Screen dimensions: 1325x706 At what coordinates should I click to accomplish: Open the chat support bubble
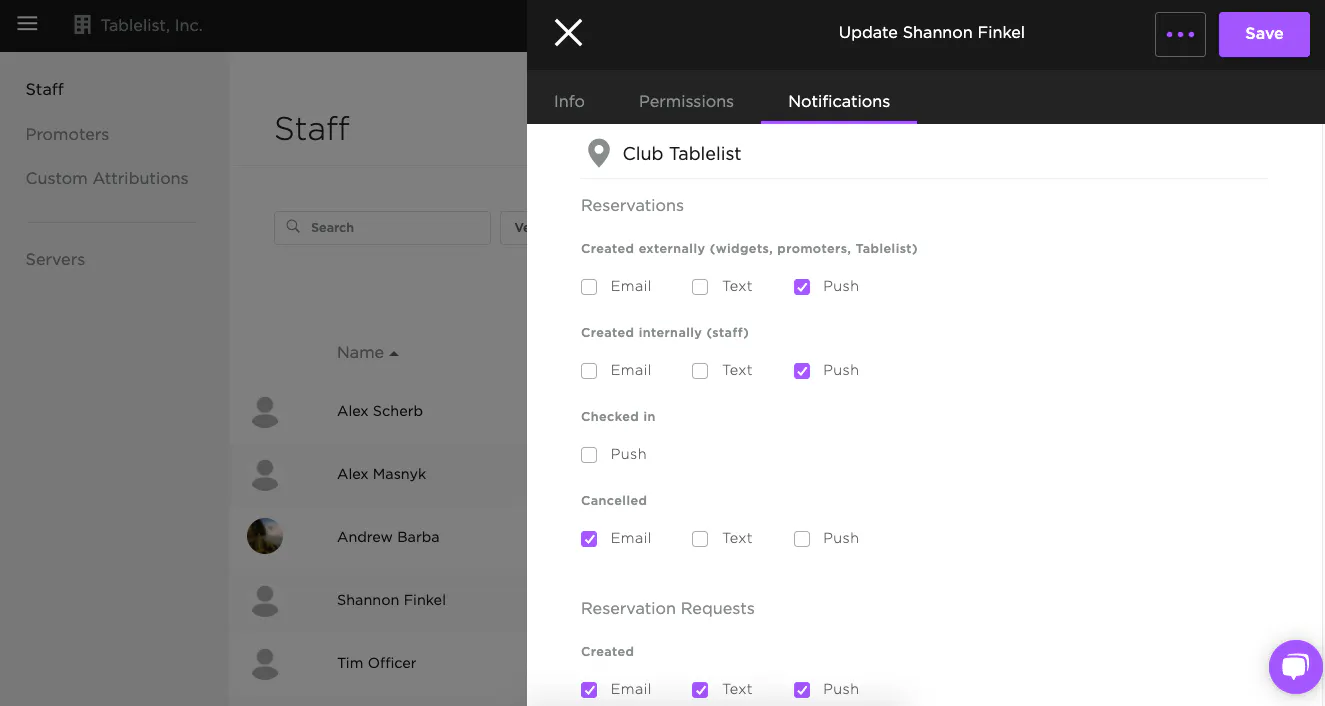tap(1295, 667)
